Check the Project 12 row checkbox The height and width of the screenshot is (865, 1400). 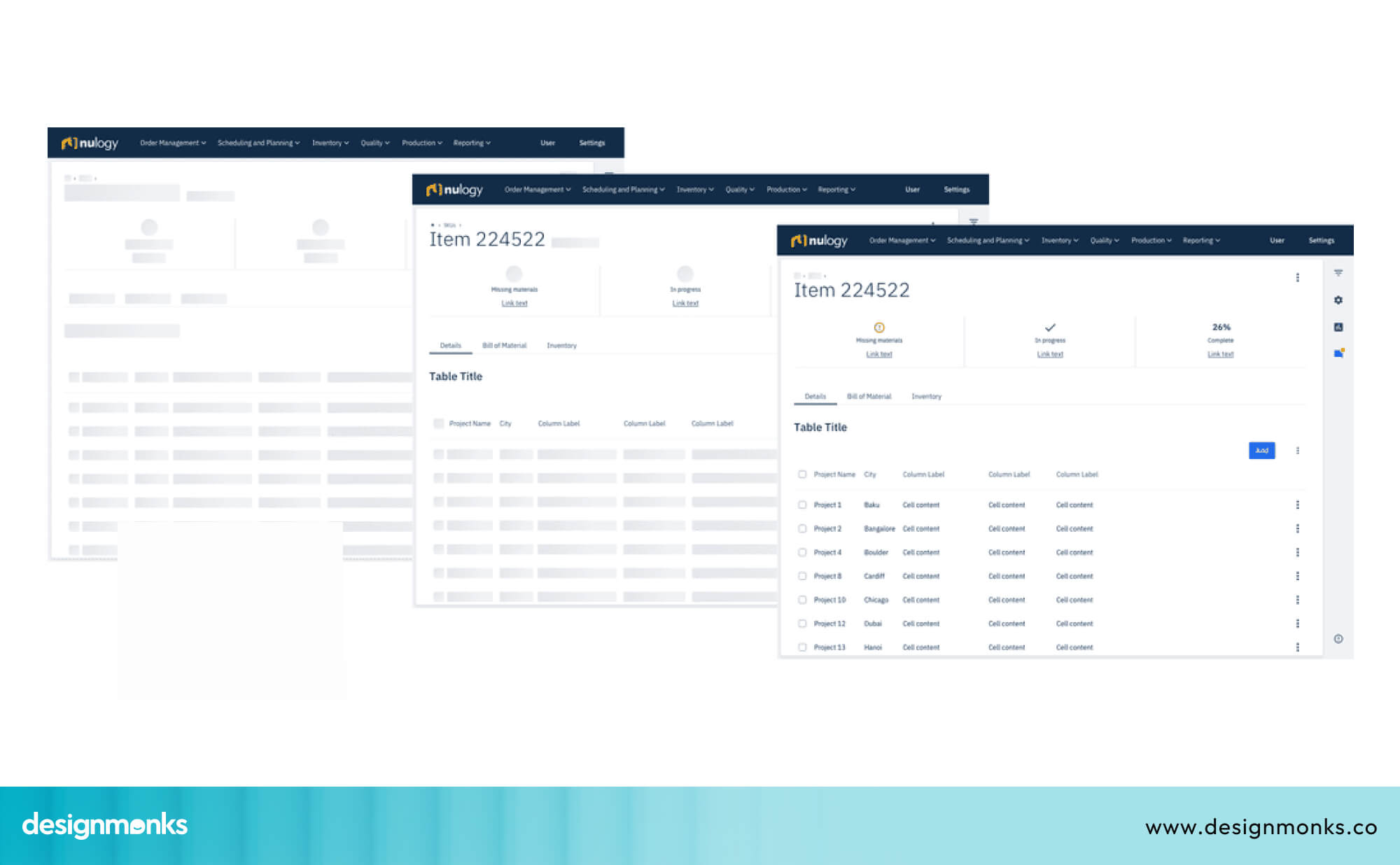click(802, 624)
